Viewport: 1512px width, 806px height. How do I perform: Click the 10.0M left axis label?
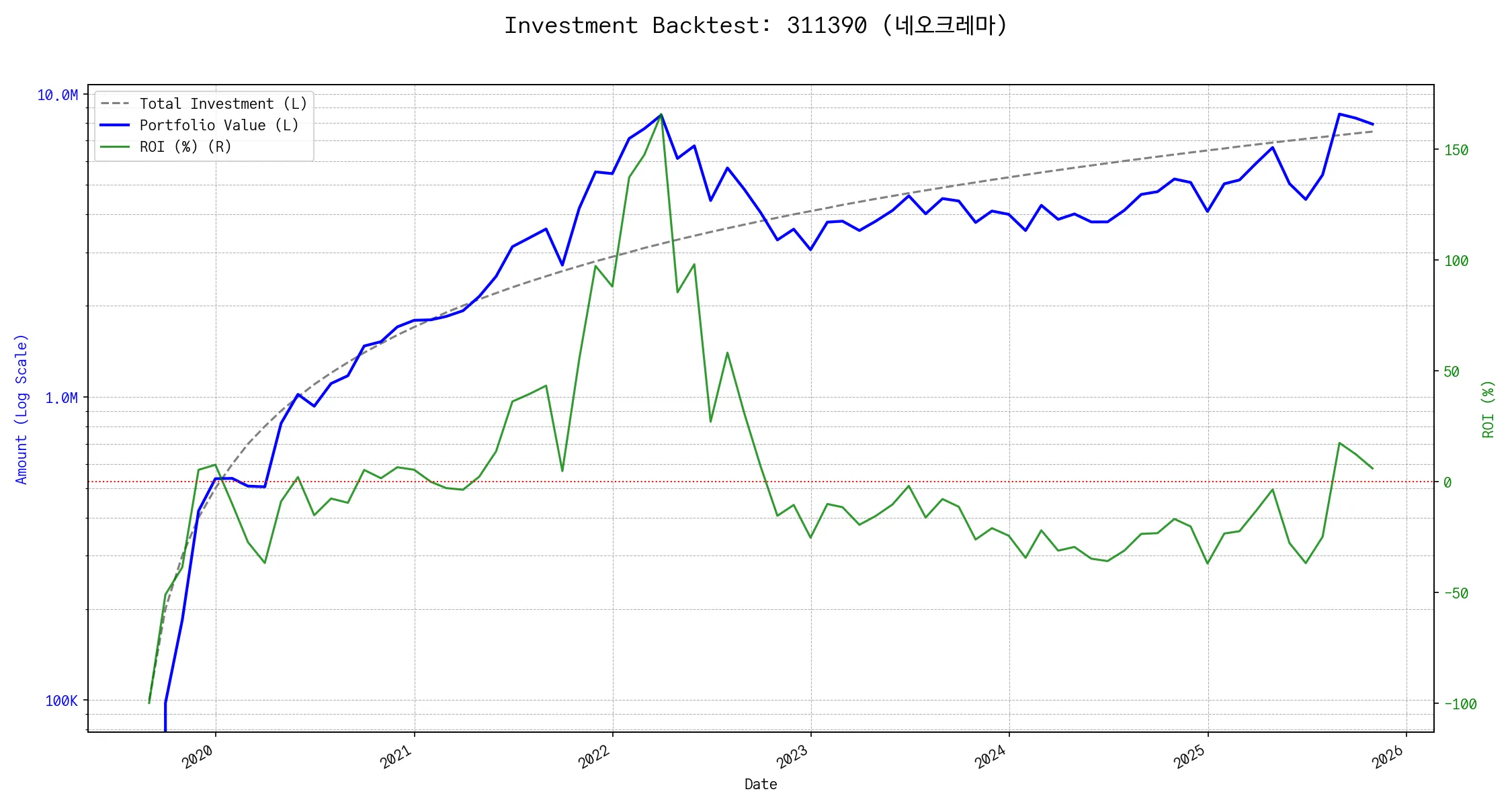click(57, 95)
